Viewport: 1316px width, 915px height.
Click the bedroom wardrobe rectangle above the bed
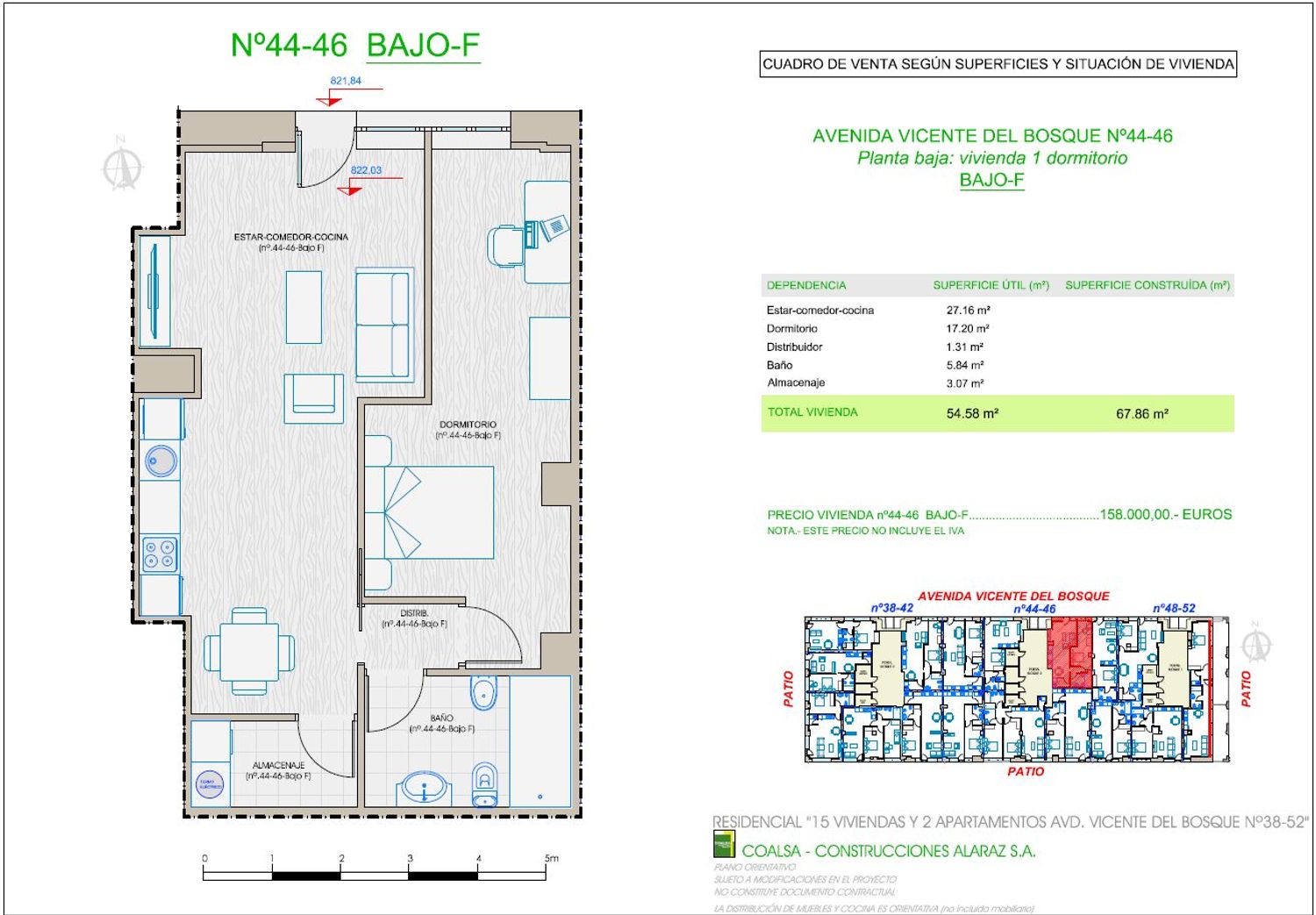(x=551, y=359)
